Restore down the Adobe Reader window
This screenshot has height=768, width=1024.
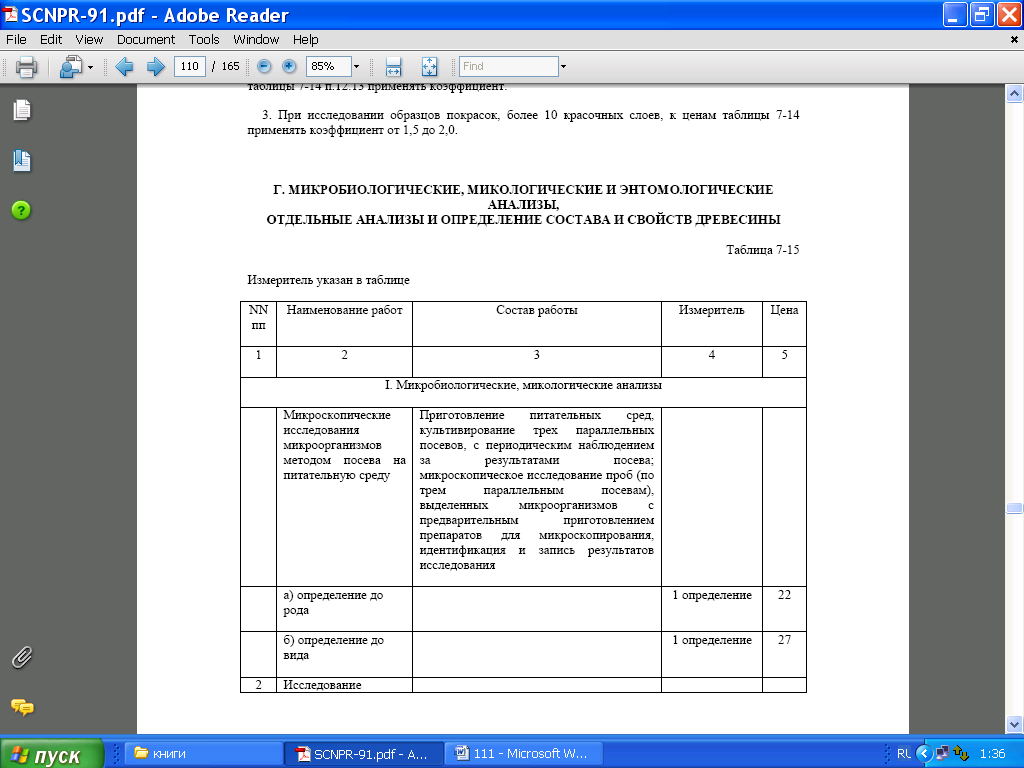(x=982, y=14)
